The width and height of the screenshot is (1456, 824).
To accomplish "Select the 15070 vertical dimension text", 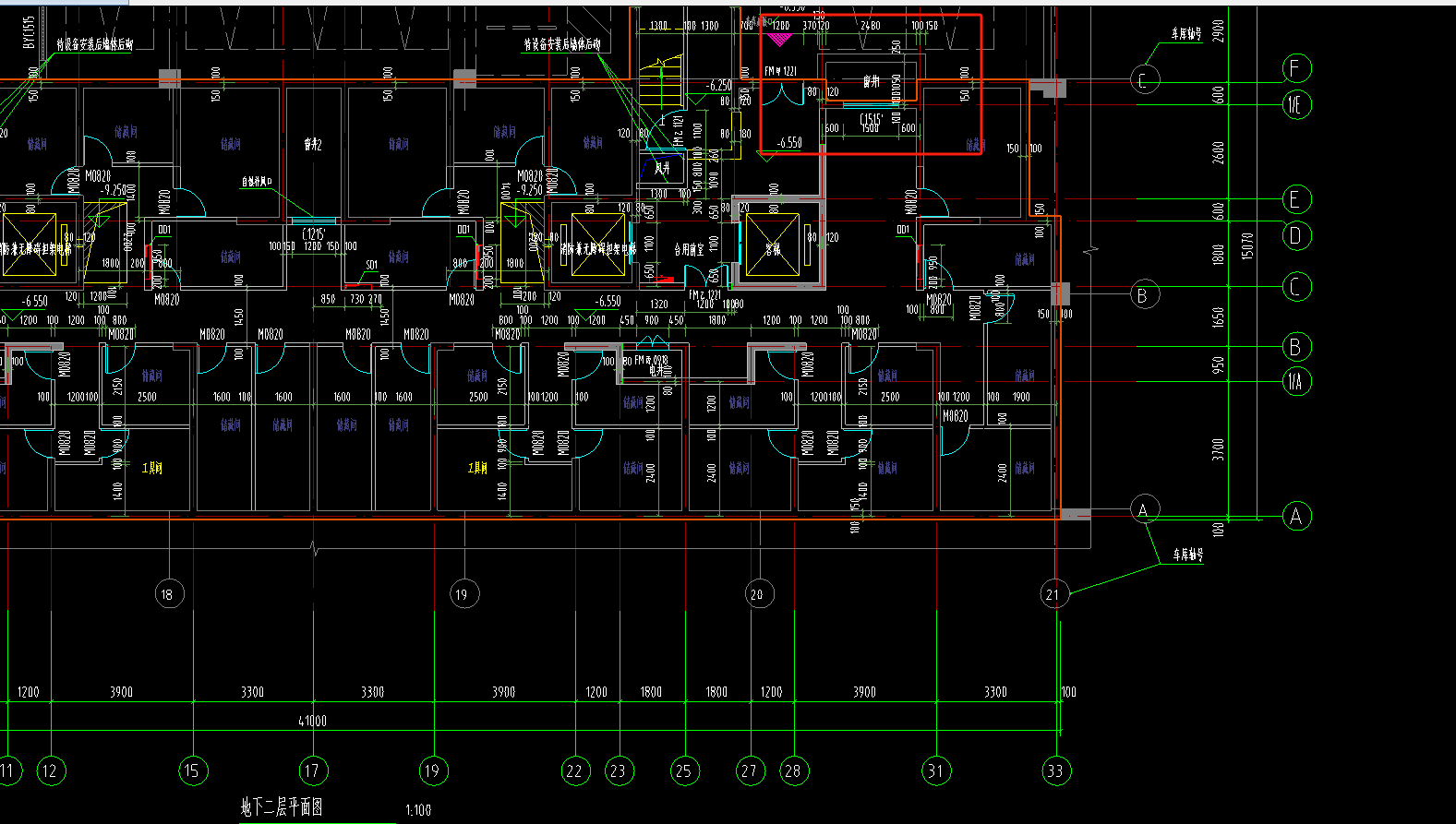I will (1247, 245).
